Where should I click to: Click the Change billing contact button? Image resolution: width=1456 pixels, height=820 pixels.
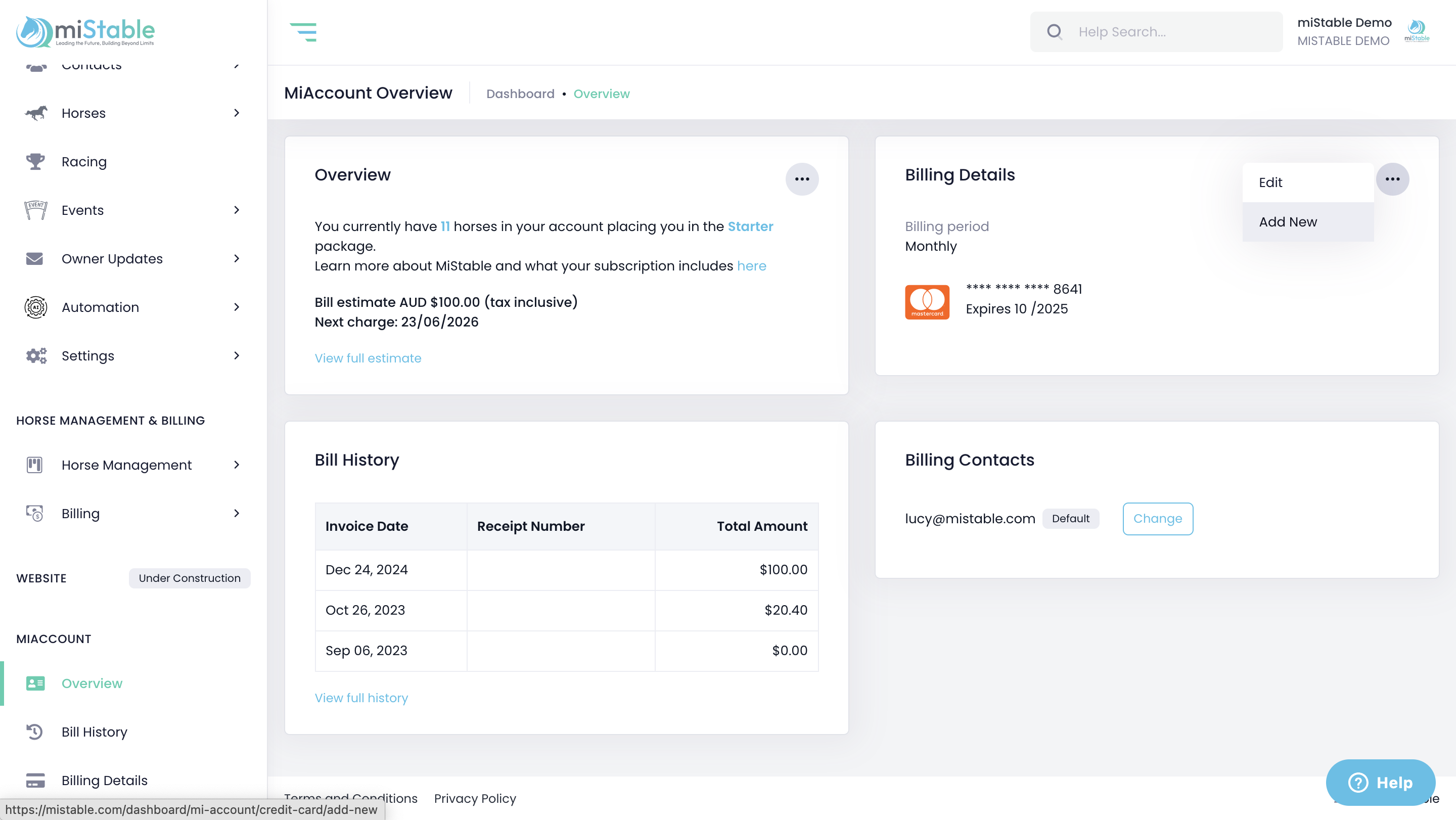coord(1157,519)
